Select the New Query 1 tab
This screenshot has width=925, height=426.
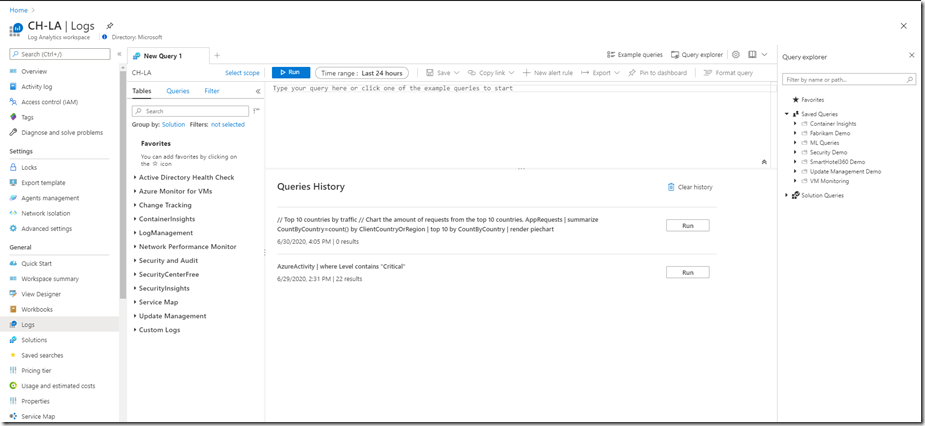pos(168,56)
